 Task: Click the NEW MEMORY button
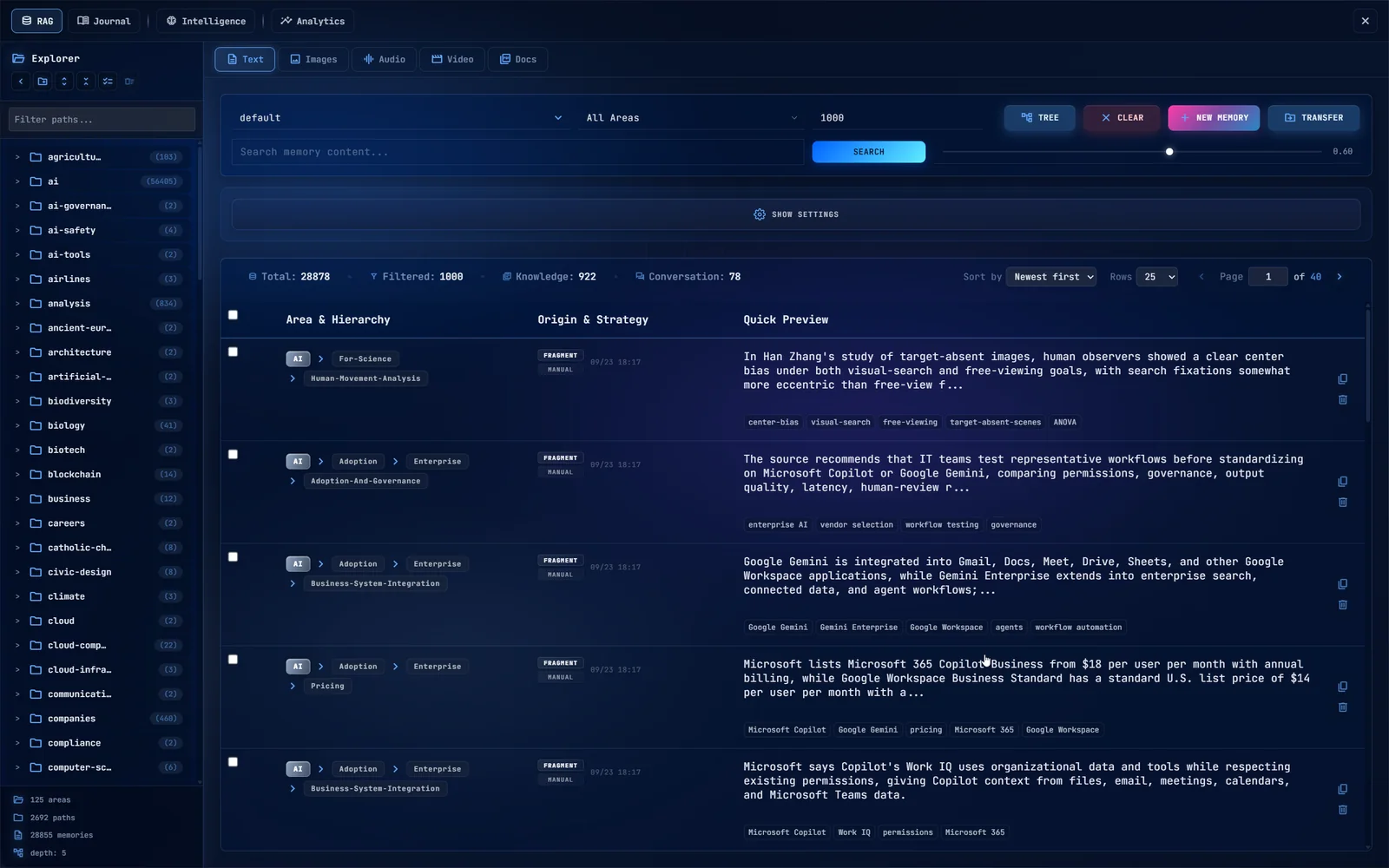[1214, 118]
